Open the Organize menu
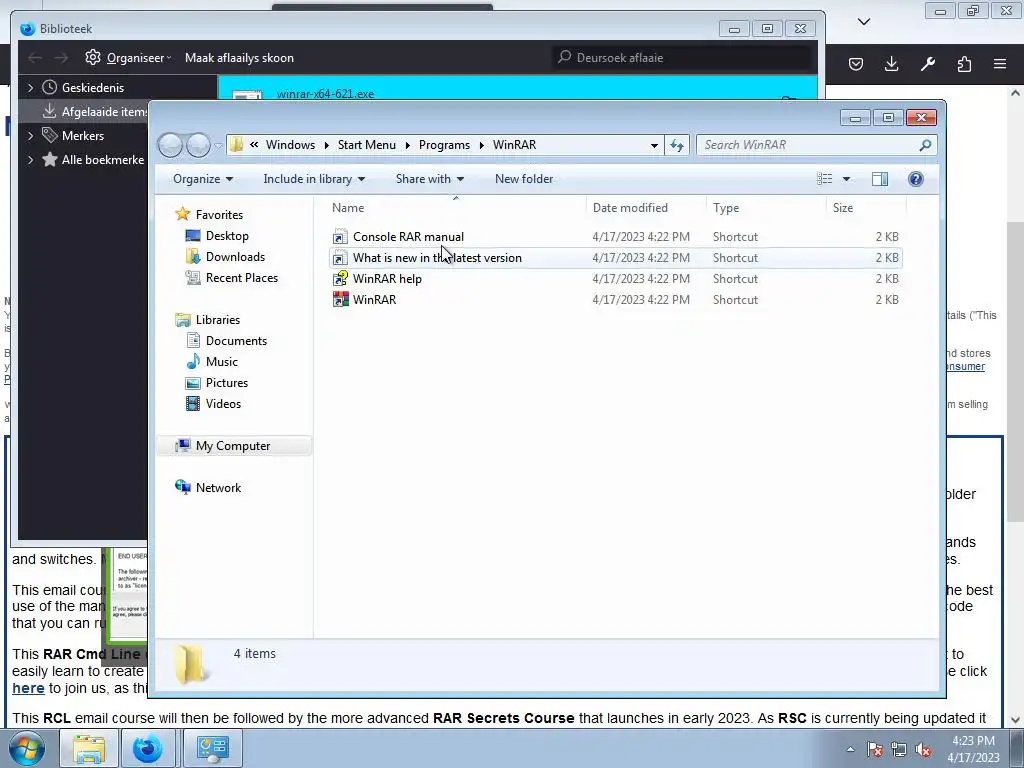The image size is (1024, 768). (202, 179)
